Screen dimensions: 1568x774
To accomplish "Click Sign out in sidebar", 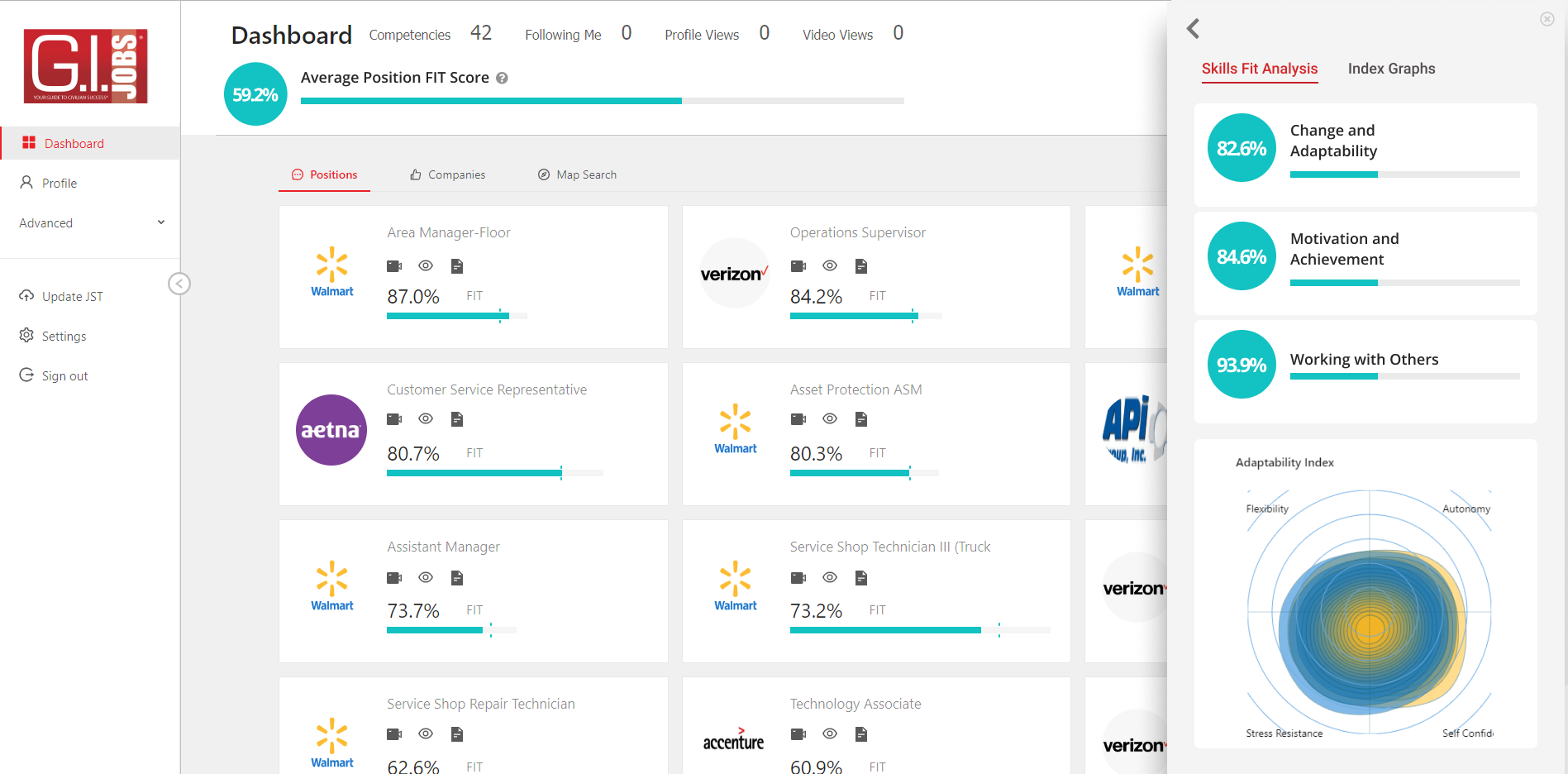I will click(90, 375).
